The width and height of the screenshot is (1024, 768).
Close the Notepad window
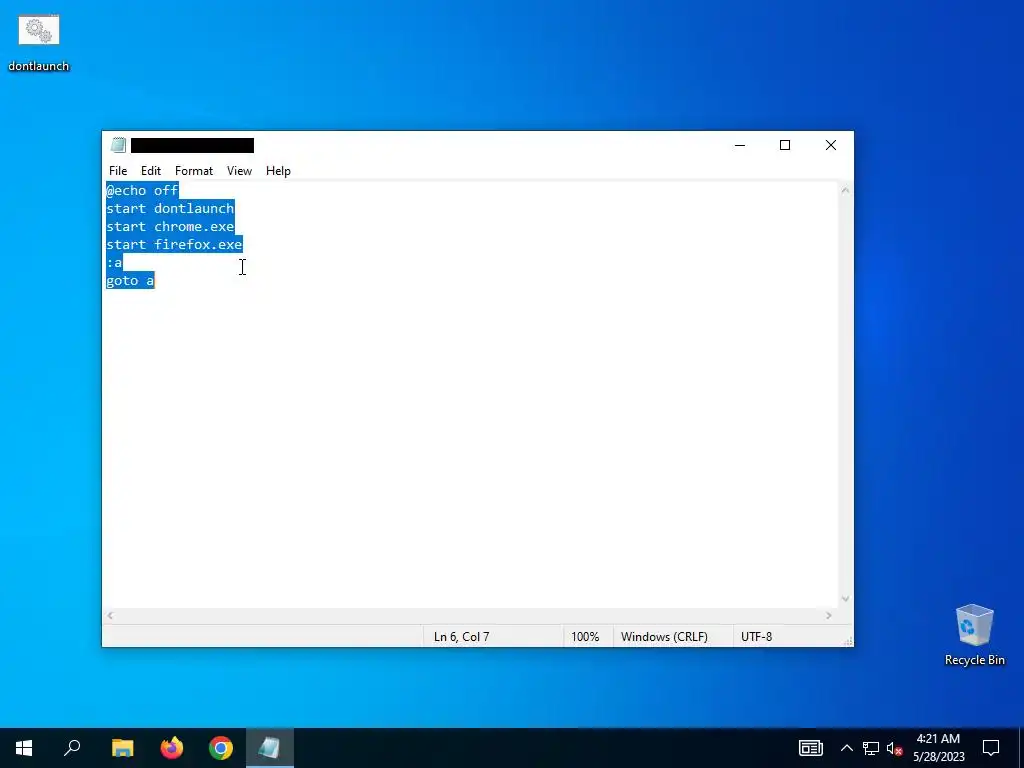coord(831,145)
